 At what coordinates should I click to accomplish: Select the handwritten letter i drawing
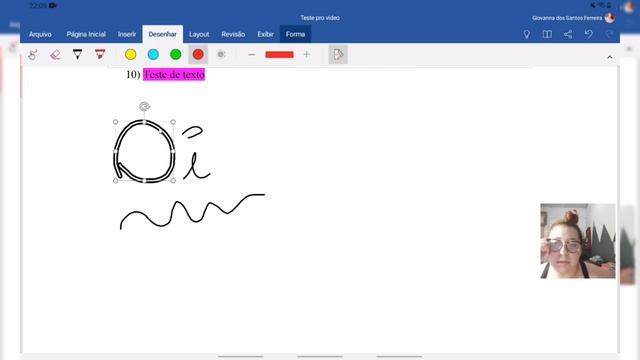click(196, 153)
